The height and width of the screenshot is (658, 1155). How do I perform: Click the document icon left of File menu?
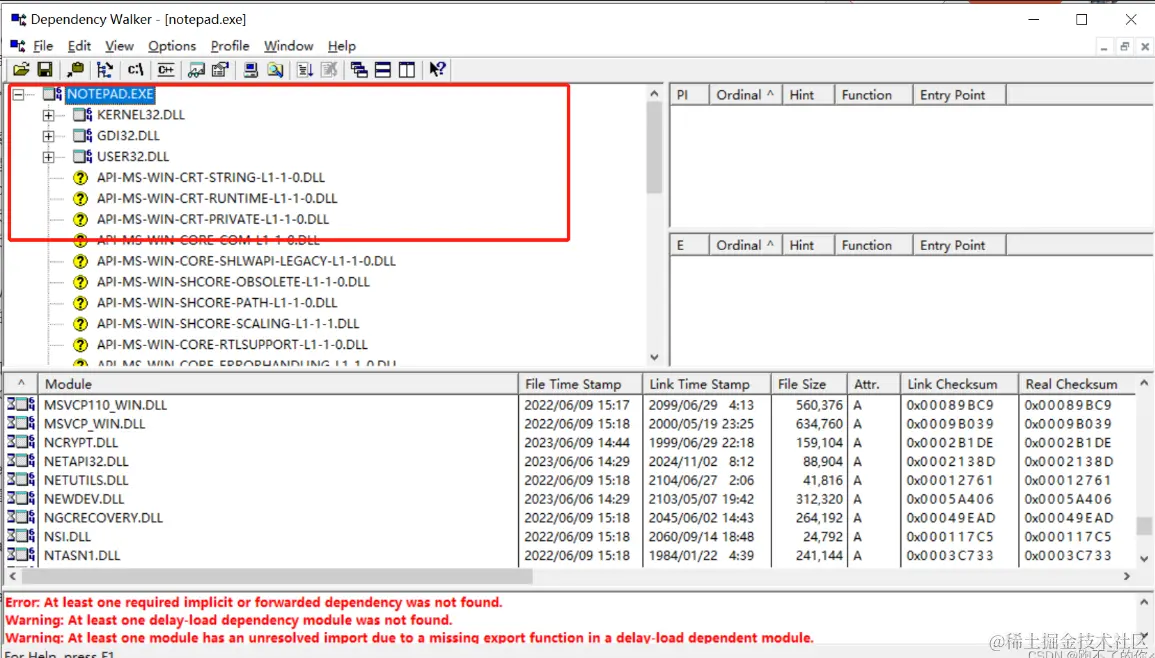click(18, 46)
